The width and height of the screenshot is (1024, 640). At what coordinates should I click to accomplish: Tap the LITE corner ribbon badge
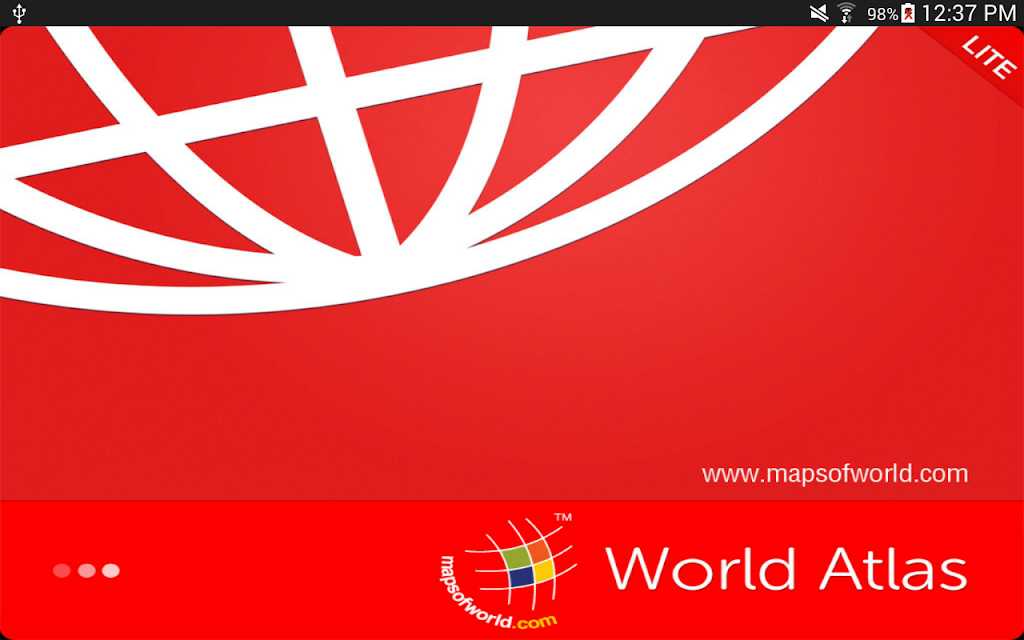point(987,58)
